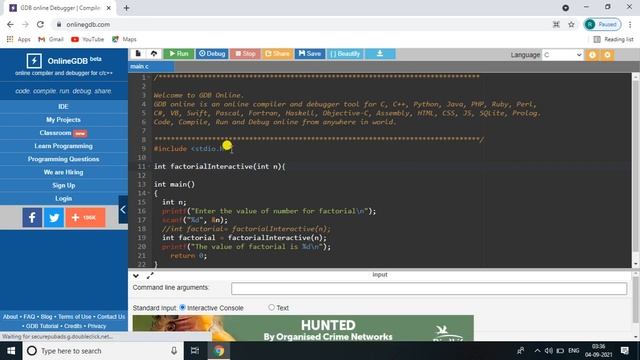Open the Contact Us link
640x360 pixels.
point(111,317)
